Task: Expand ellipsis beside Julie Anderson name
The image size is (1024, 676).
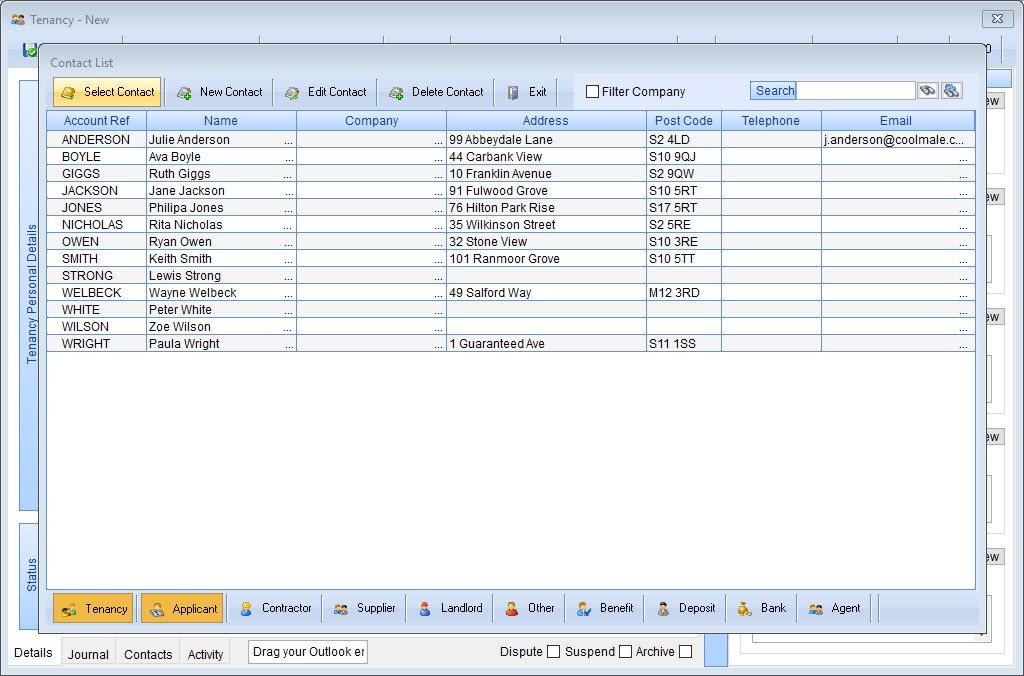Action: coord(289,140)
